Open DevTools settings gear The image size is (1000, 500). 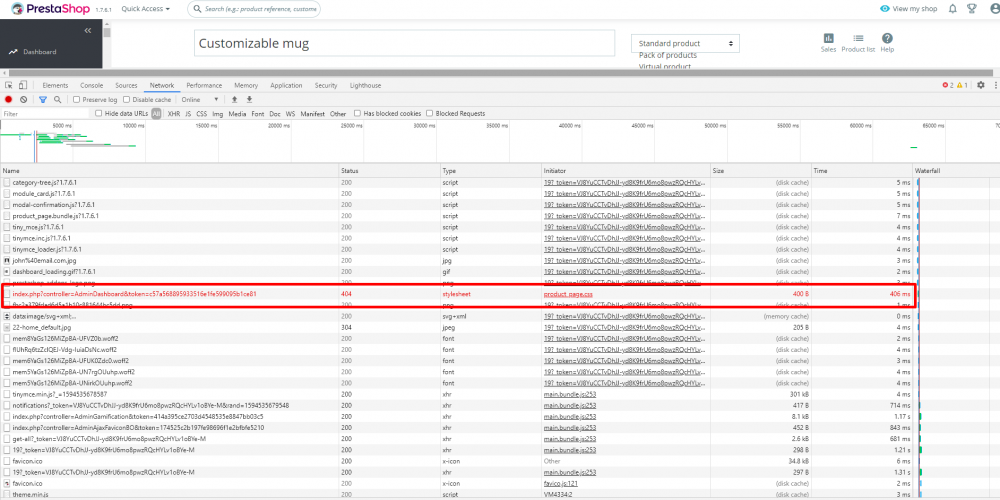(980, 86)
